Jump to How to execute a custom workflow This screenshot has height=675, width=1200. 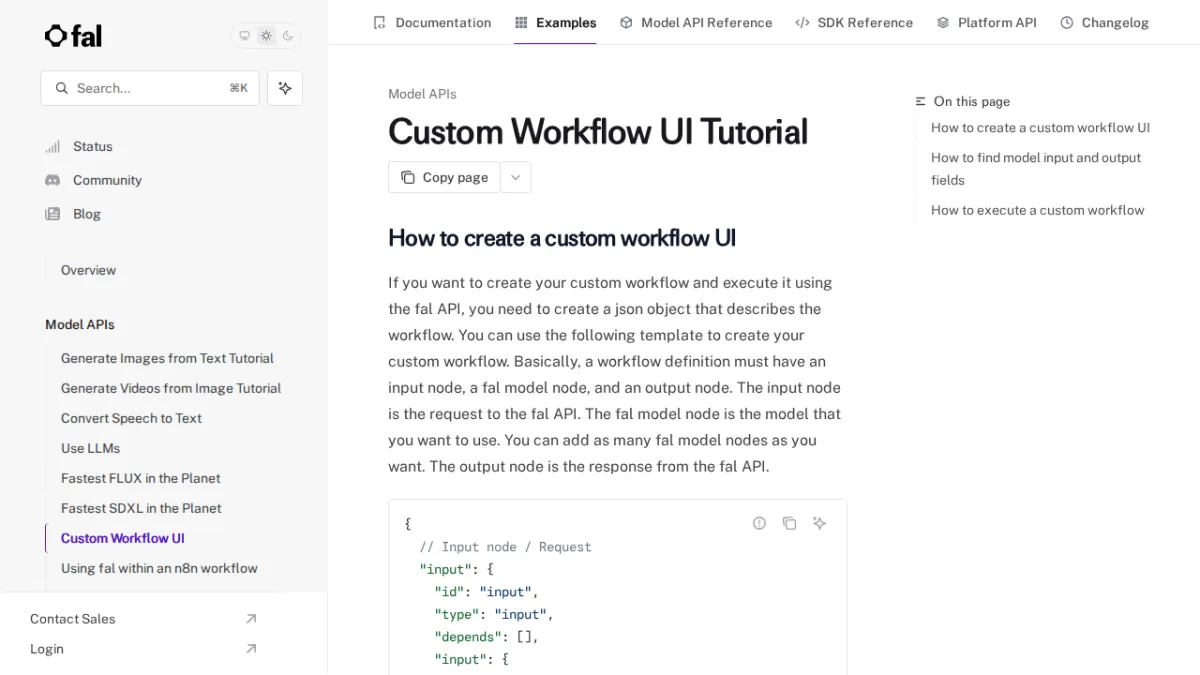1037,210
